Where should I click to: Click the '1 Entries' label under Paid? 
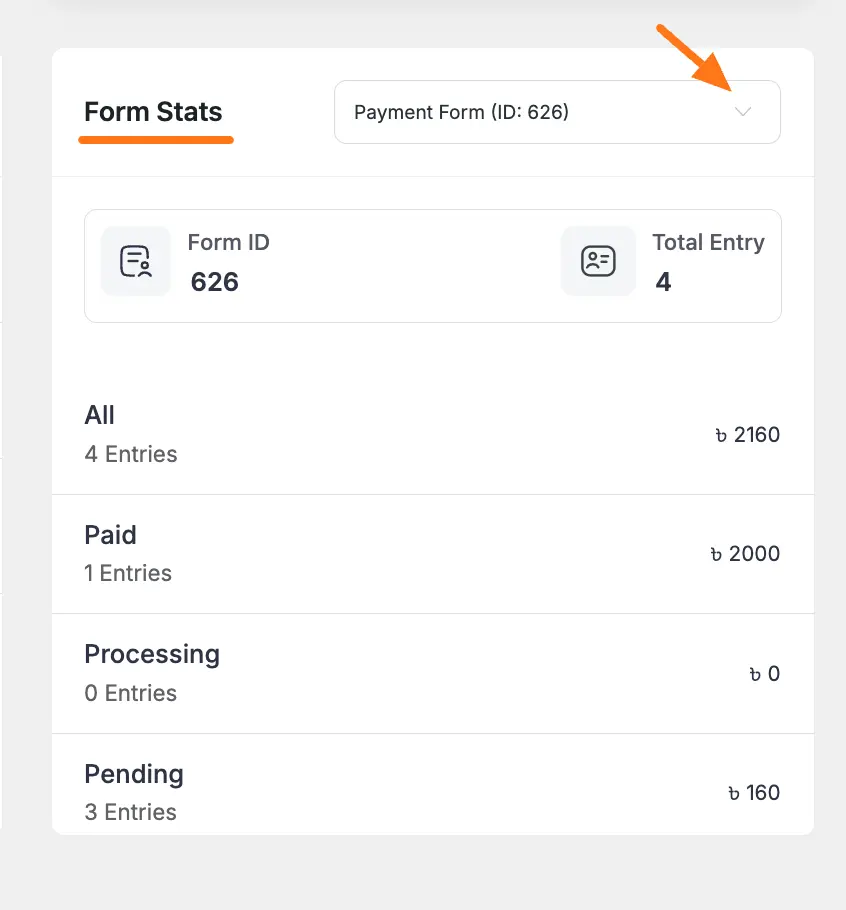[128, 573]
